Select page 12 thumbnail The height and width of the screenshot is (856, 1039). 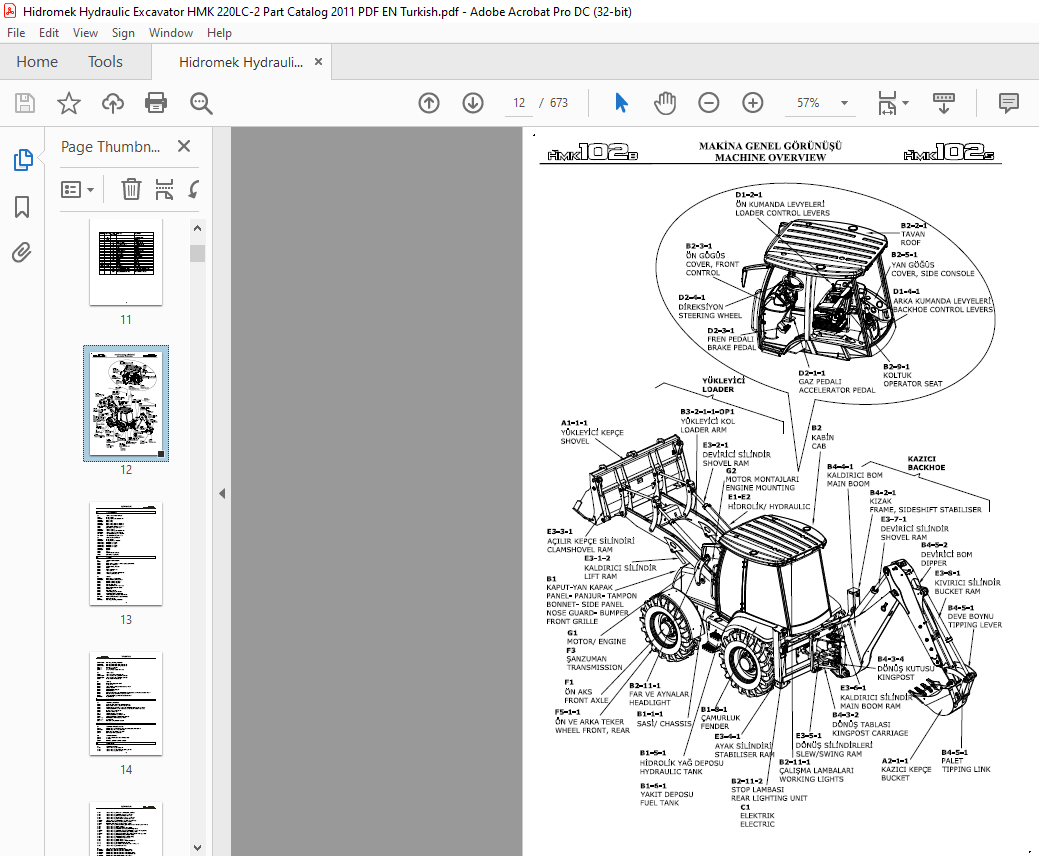[126, 403]
